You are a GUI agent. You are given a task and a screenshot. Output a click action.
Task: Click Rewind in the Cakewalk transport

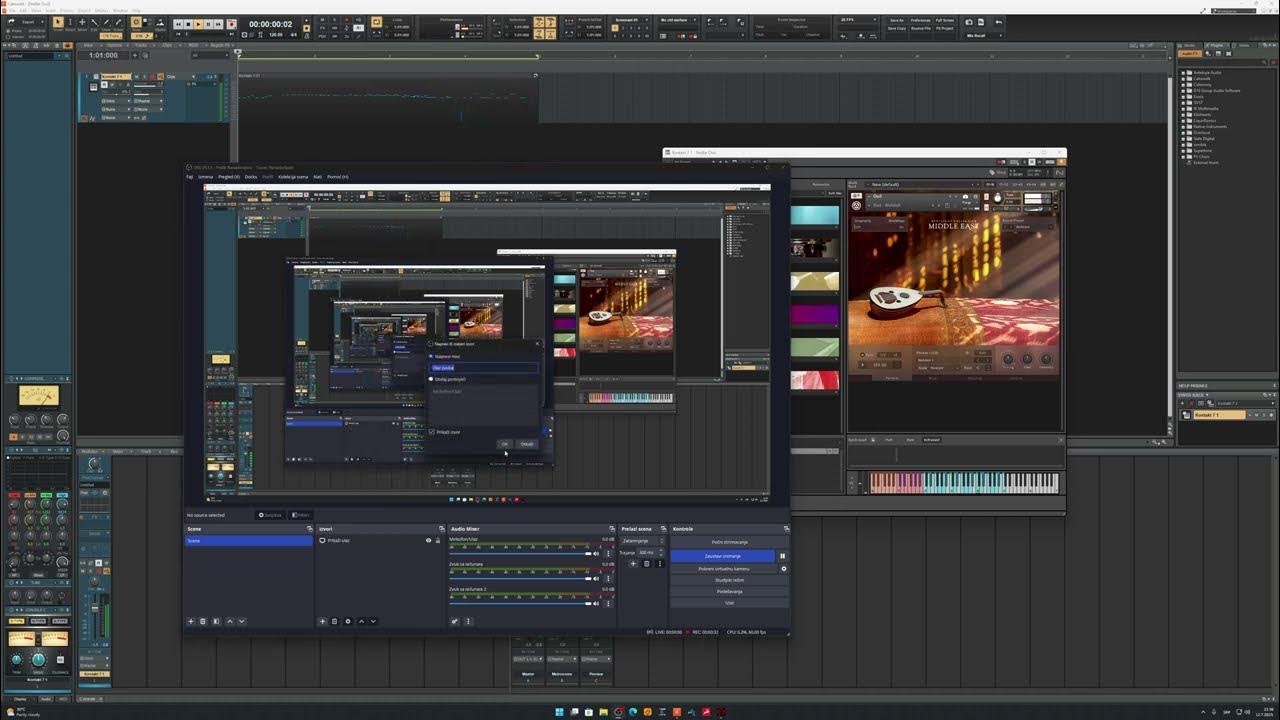177,23
